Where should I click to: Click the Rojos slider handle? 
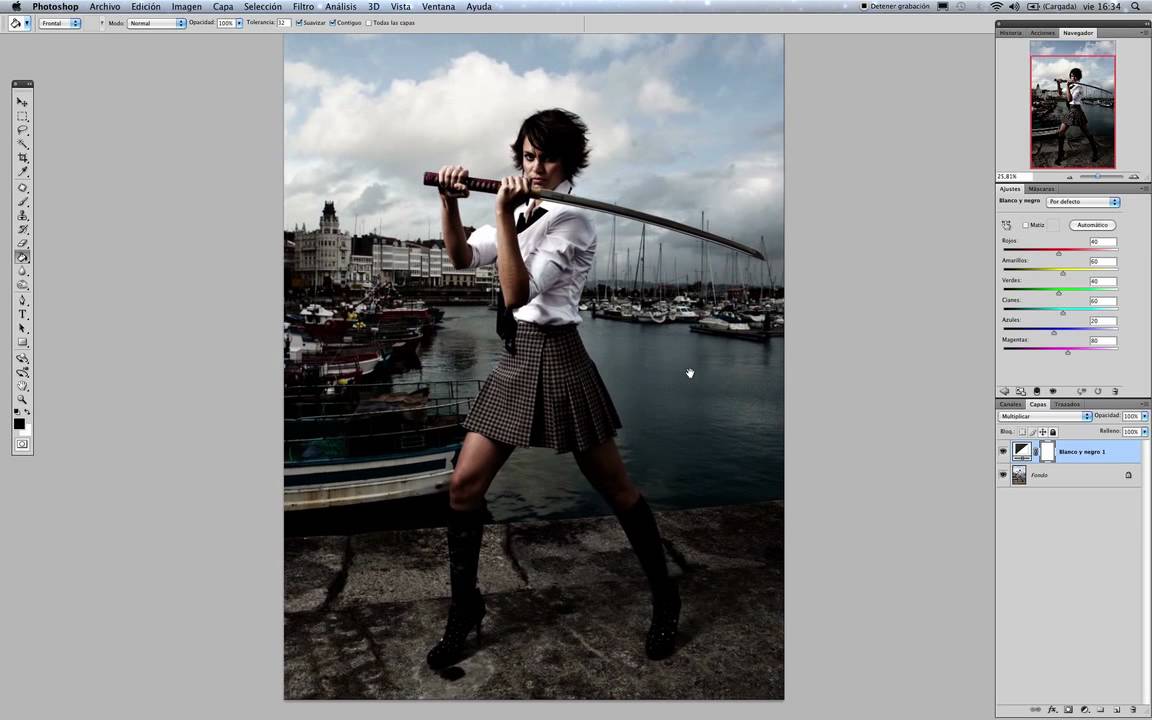click(1059, 253)
